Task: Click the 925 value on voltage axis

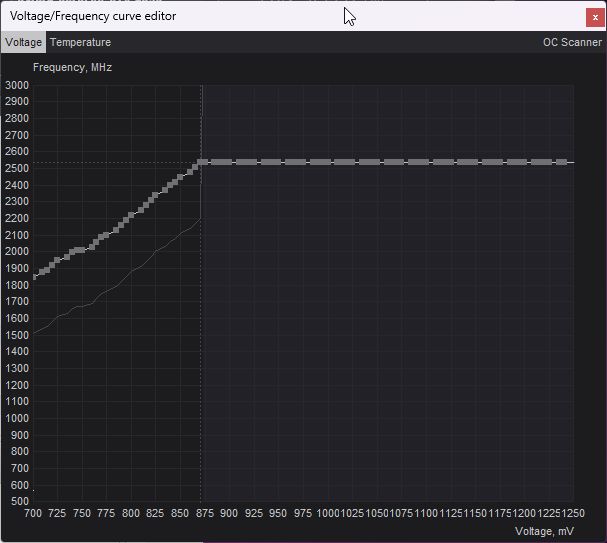Action: pyautogui.click(x=254, y=513)
